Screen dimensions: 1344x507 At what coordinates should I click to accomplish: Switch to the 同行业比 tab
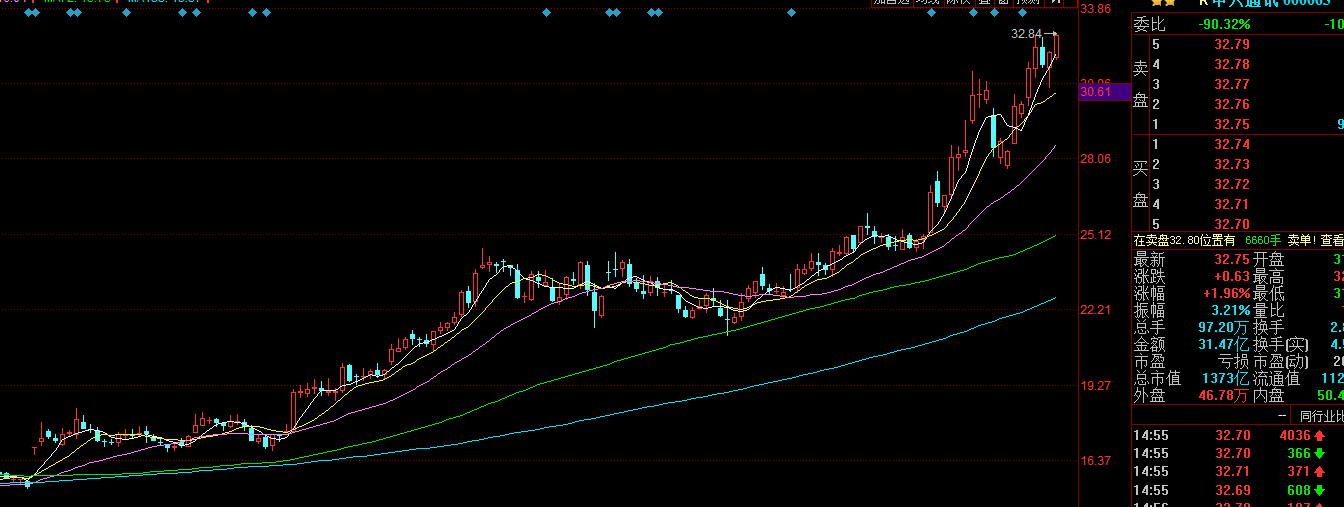pos(1321,415)
